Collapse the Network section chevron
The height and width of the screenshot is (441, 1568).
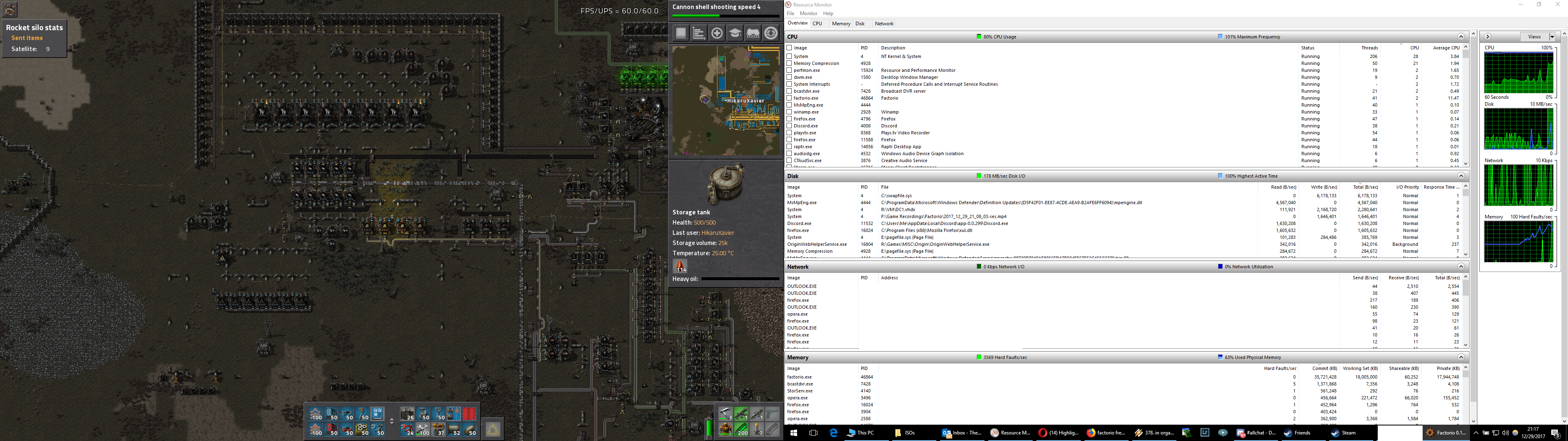[x=1461, y=267]
